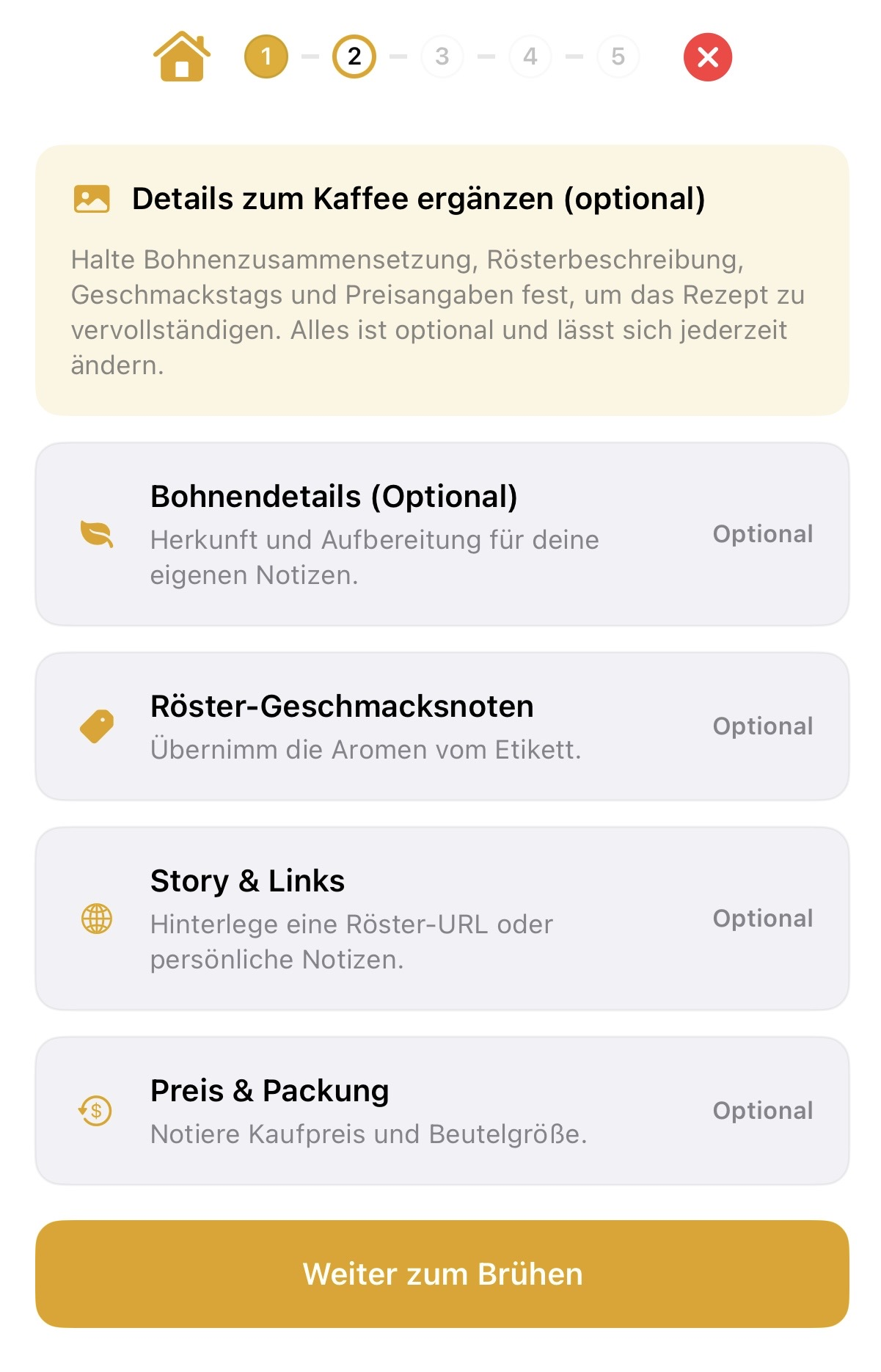Select step 2 circle
Image resolution: width=881 pixels, height=1372 pixels.
click(x=354, y=56)
